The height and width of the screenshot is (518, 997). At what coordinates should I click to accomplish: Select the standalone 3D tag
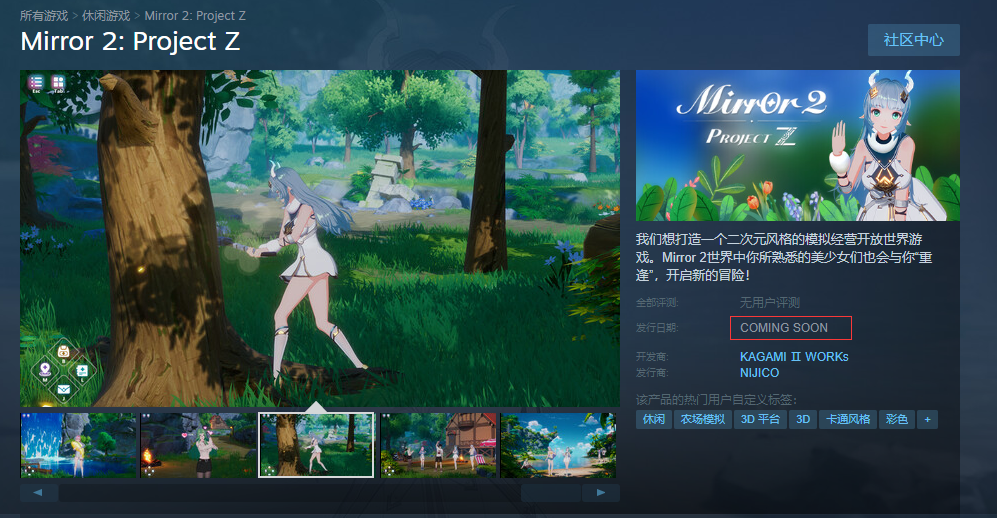click(x=803, y=419)
